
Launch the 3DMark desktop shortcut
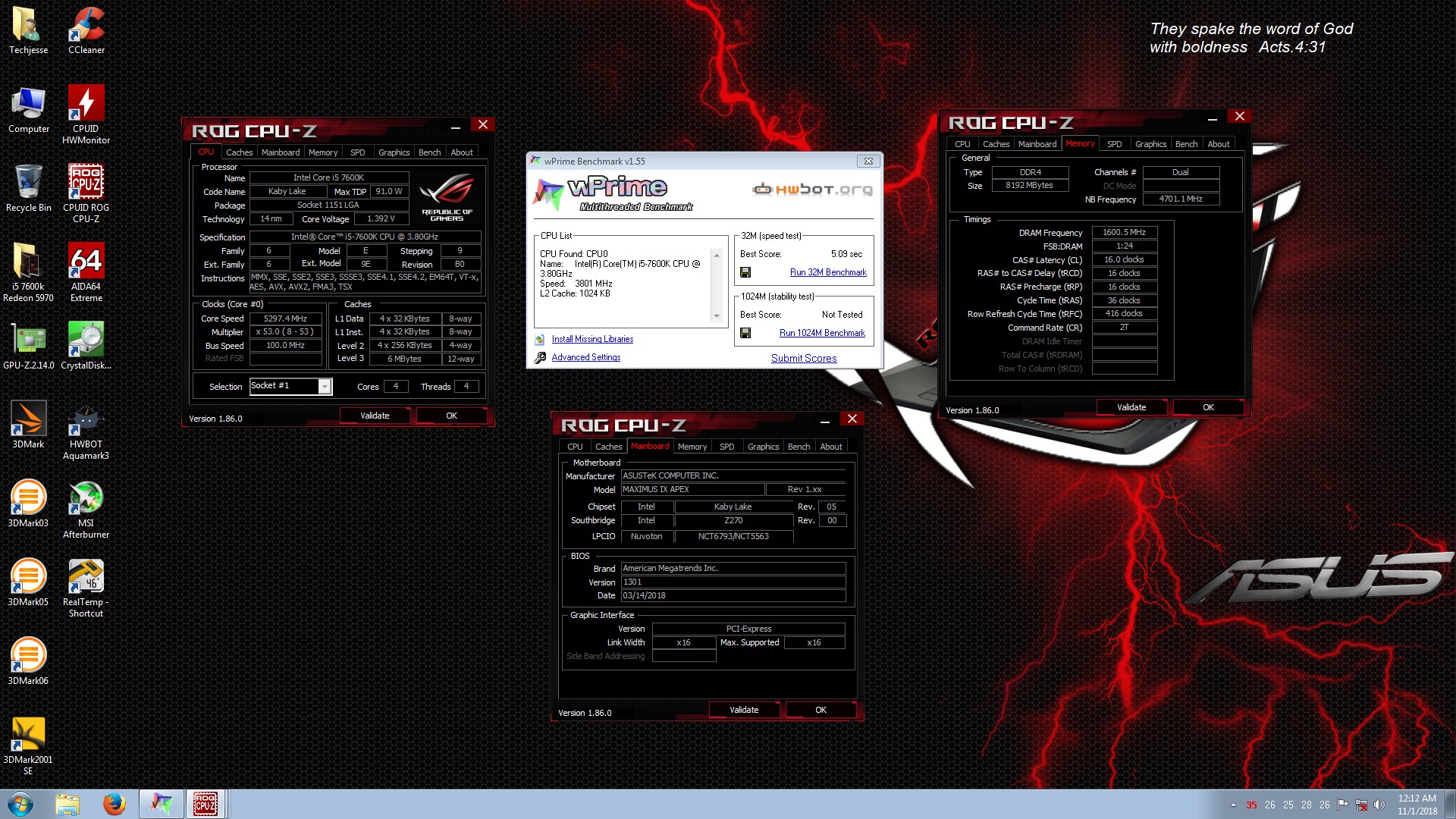click(x=28, y=425)
